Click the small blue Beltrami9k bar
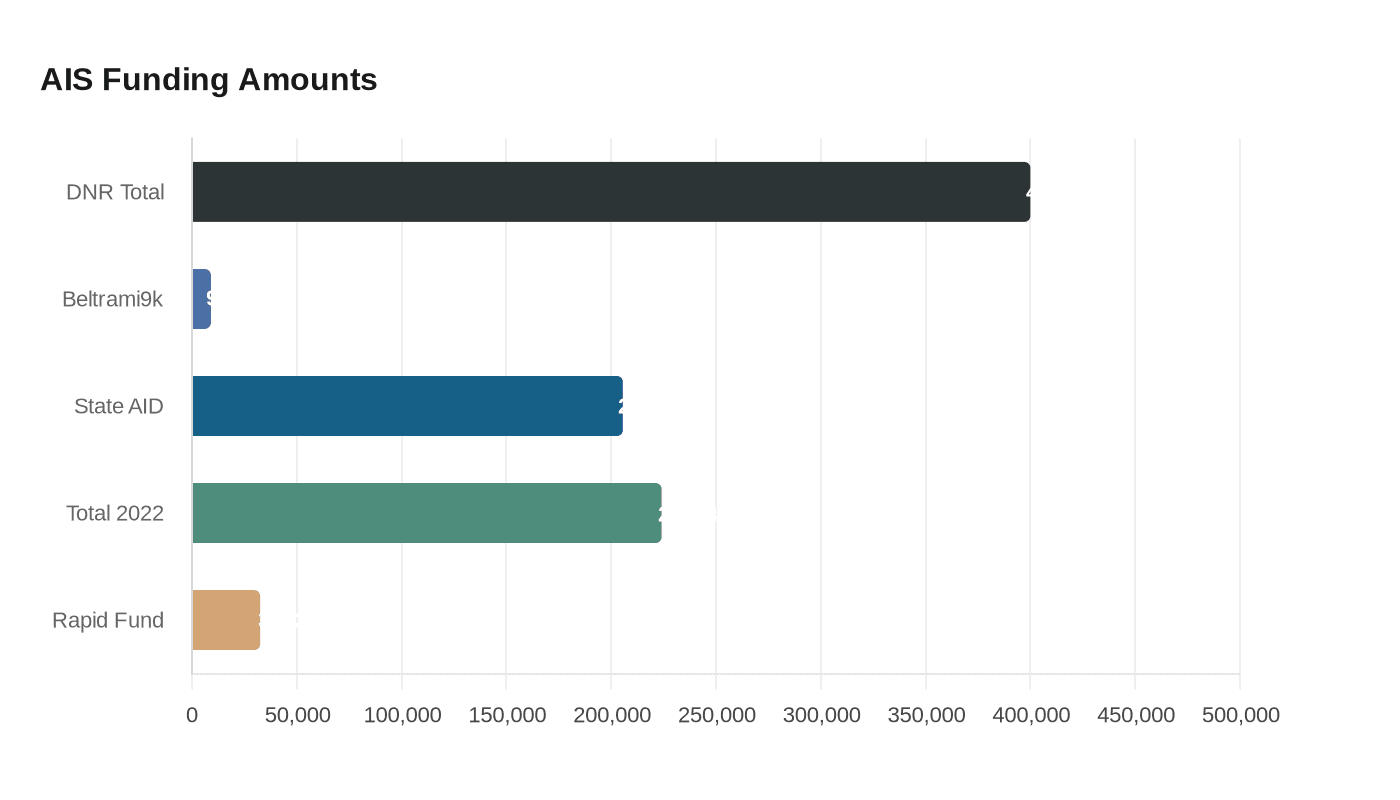The image size is (1400, 800). click(201, 299)
